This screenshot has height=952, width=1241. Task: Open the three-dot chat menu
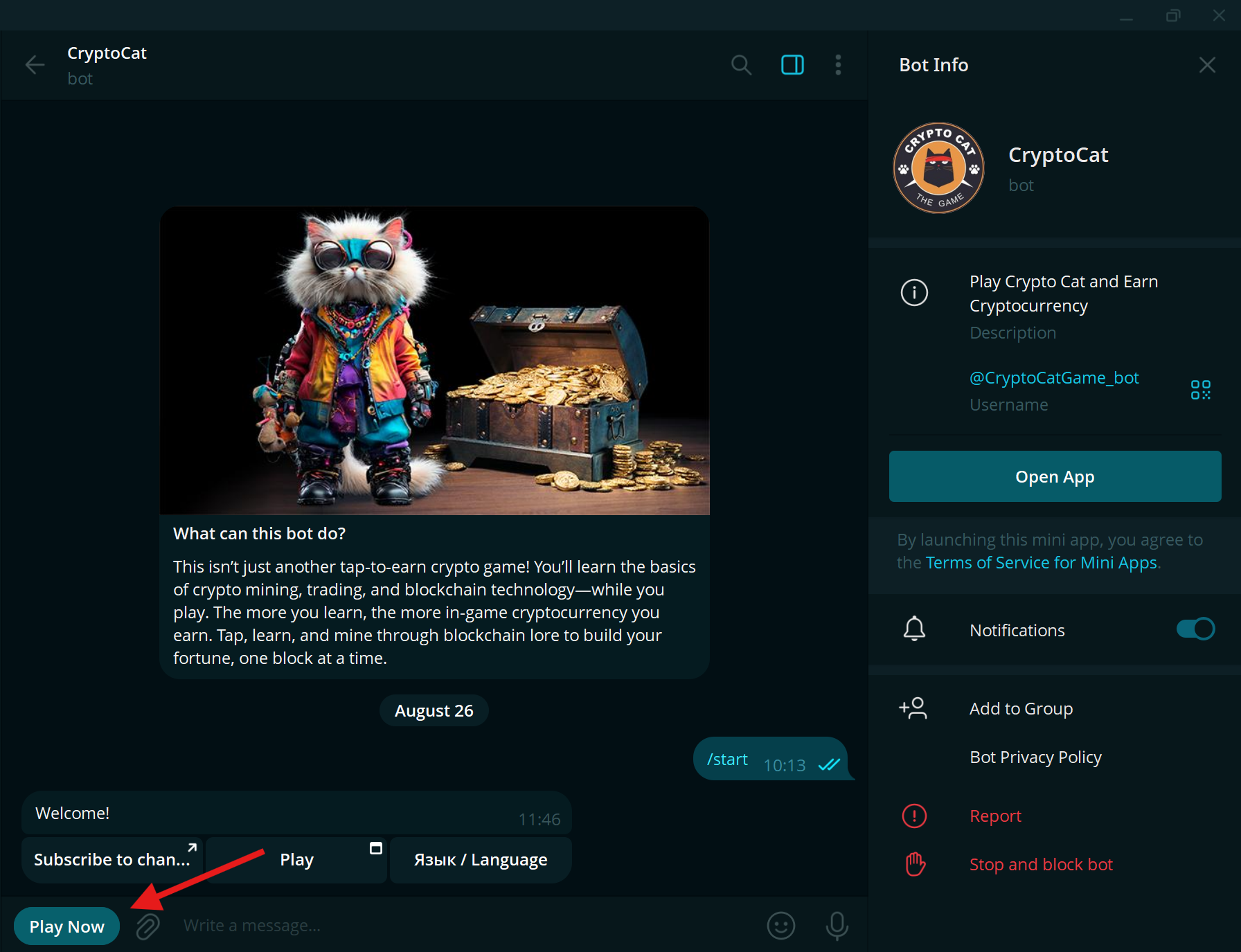click(x=838, y=65)
